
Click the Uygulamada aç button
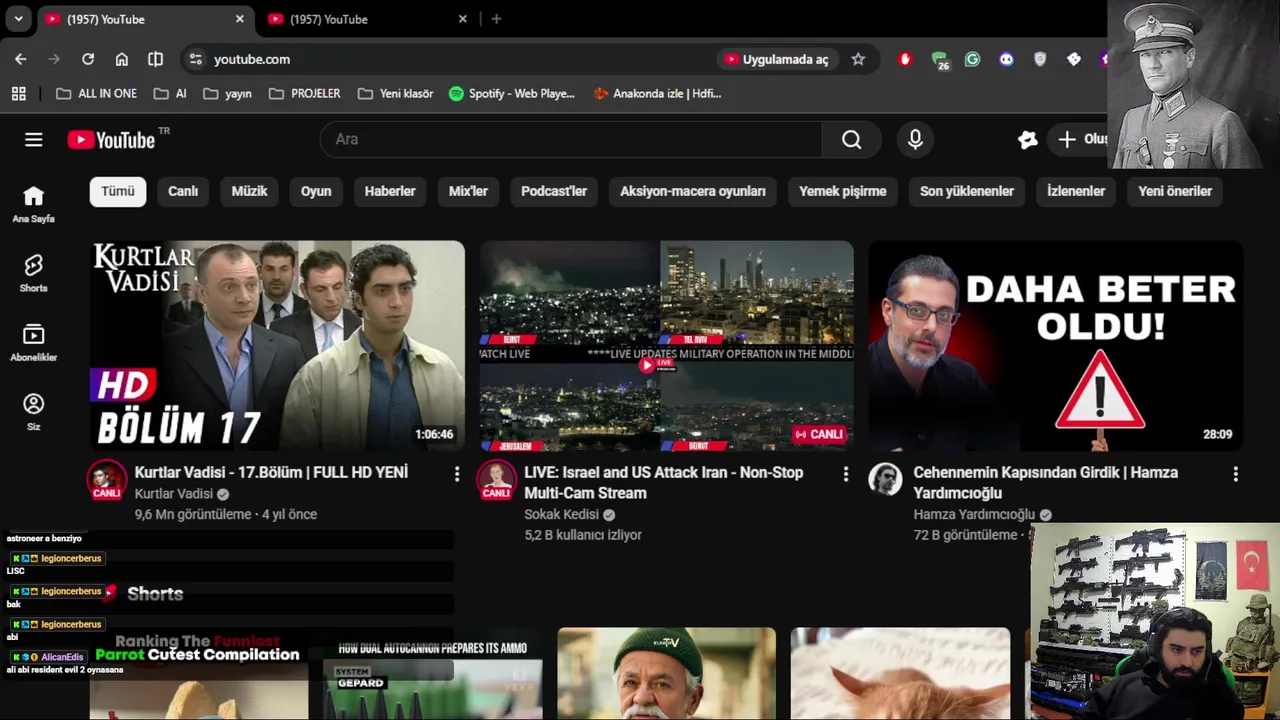tap(777, 59)
